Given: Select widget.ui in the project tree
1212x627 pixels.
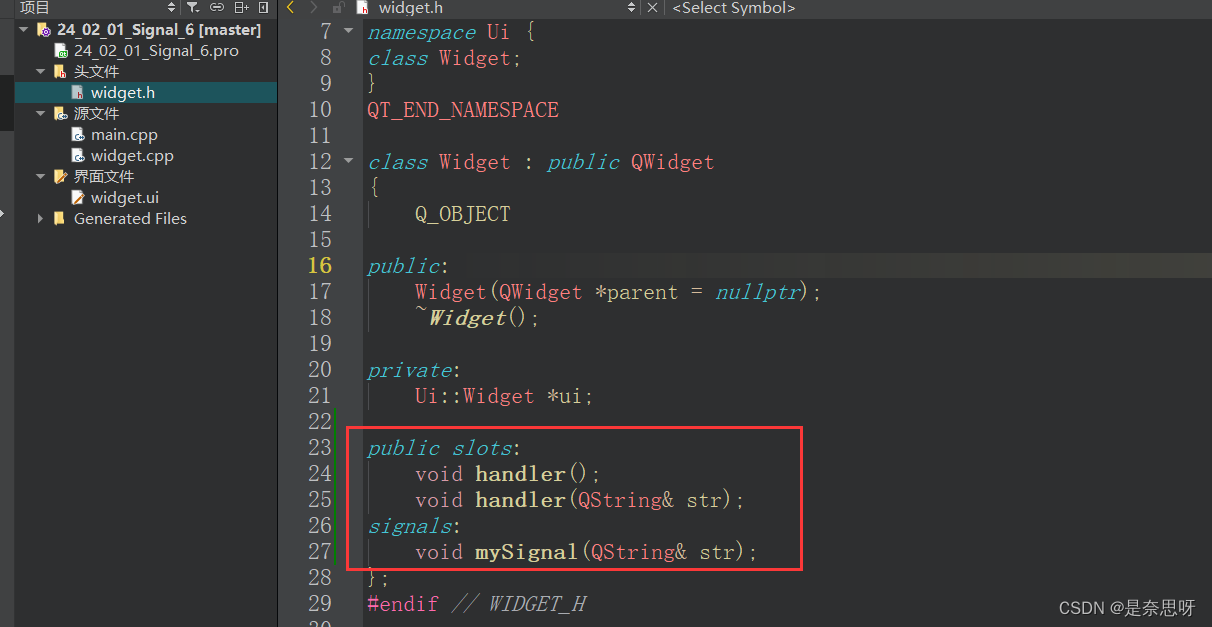Looking at the screenshot, I should 124,197.
